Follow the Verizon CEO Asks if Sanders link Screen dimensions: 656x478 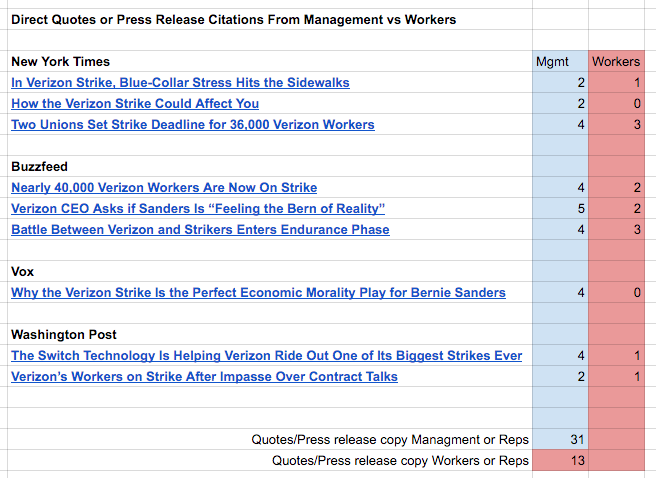(x=198, y=209)
